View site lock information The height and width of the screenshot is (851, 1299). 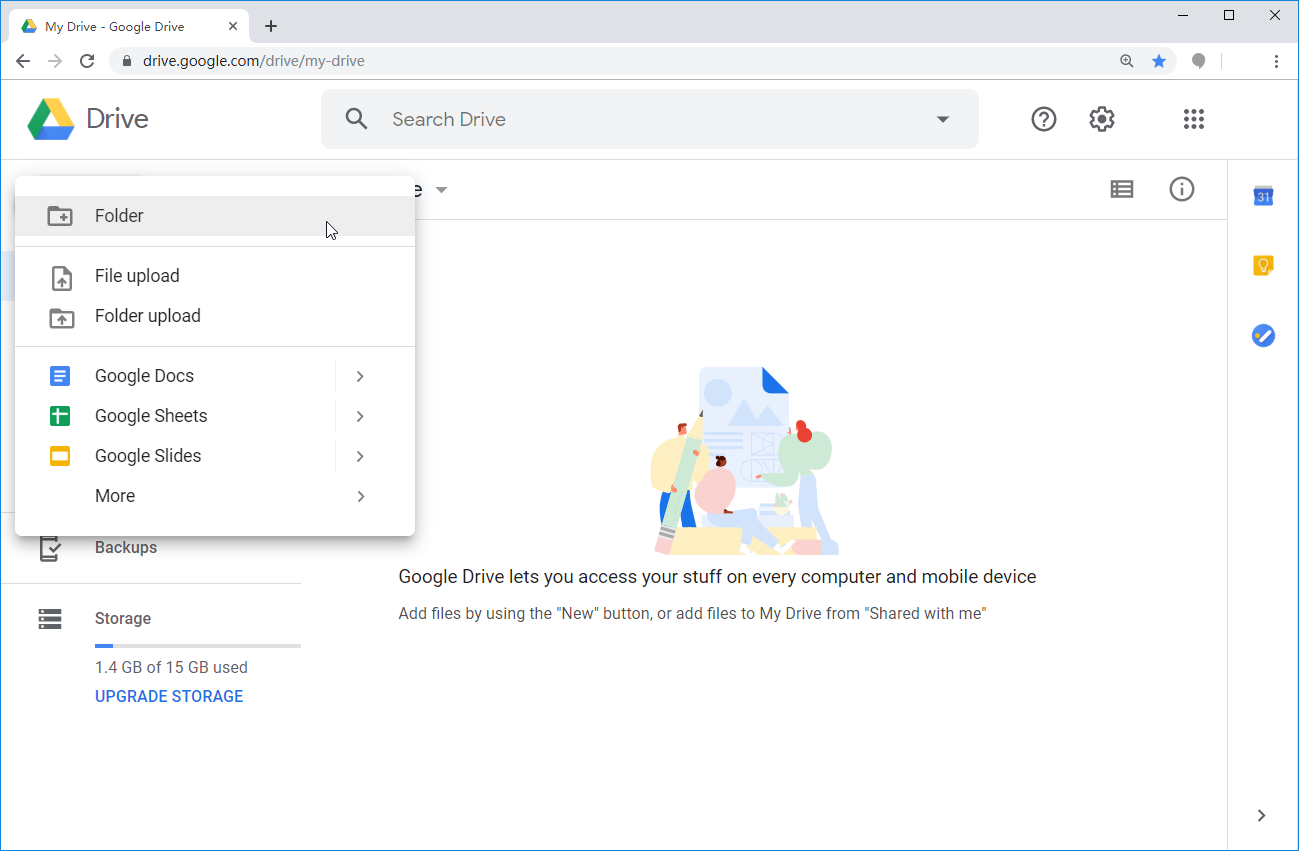tap(126, 61)
